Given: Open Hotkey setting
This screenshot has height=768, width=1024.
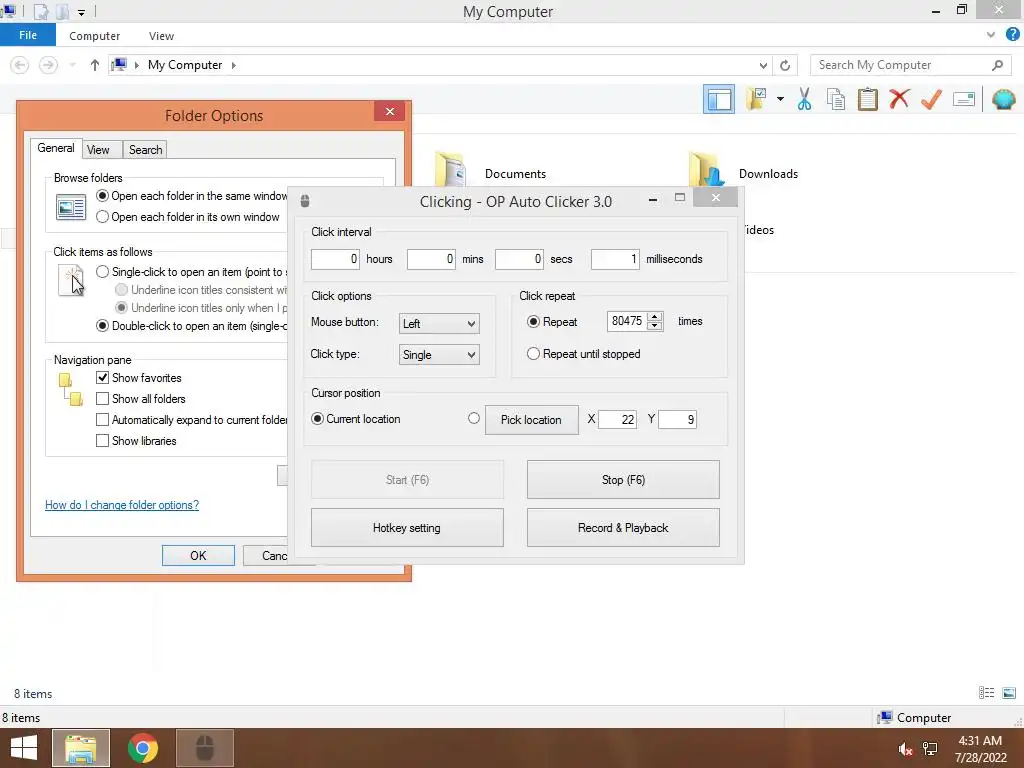Looking at the screenshot, I should [x=407, y=528].
